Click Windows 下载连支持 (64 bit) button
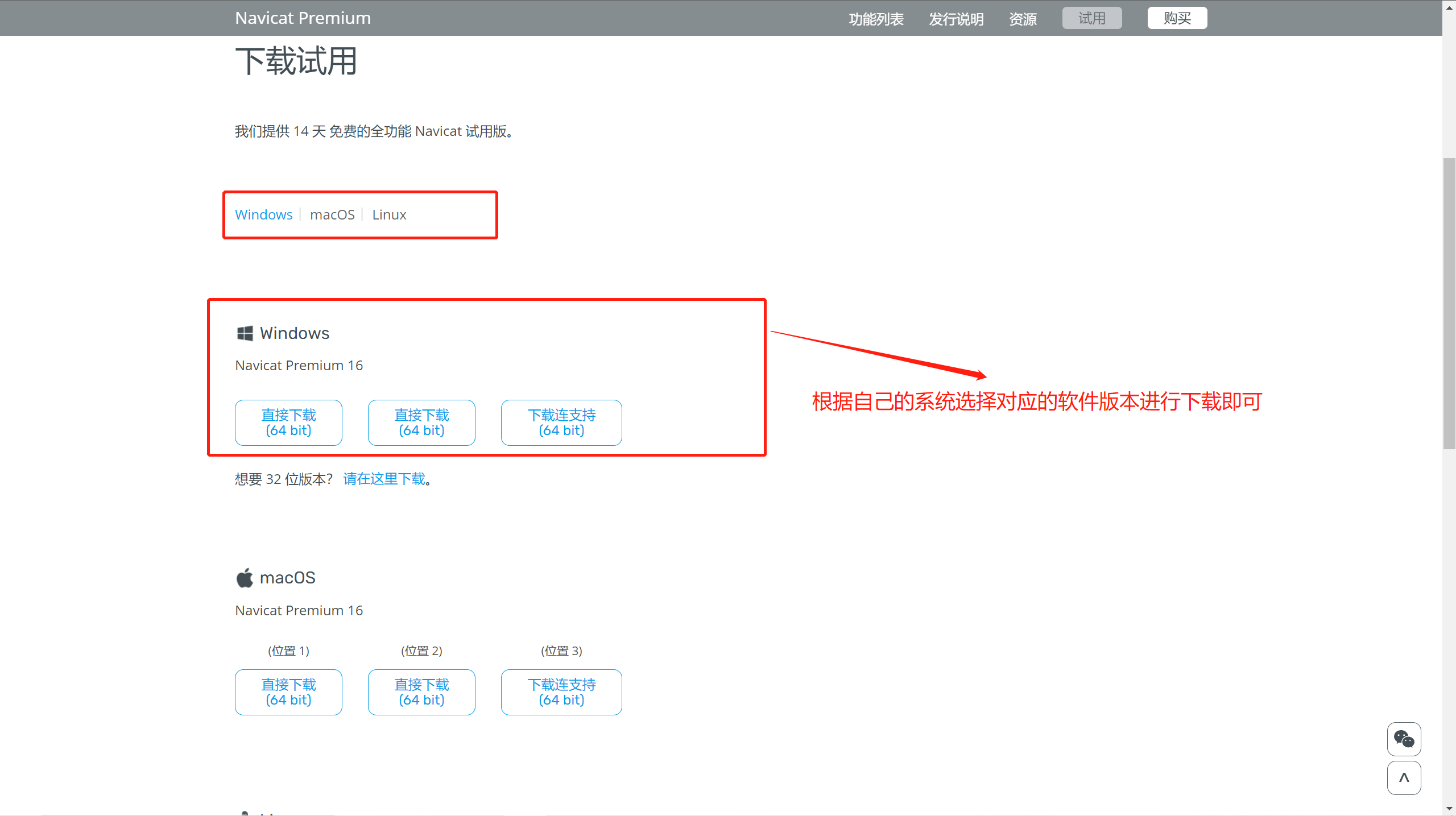Screen dimensions: 1456x816 point(561,423)
